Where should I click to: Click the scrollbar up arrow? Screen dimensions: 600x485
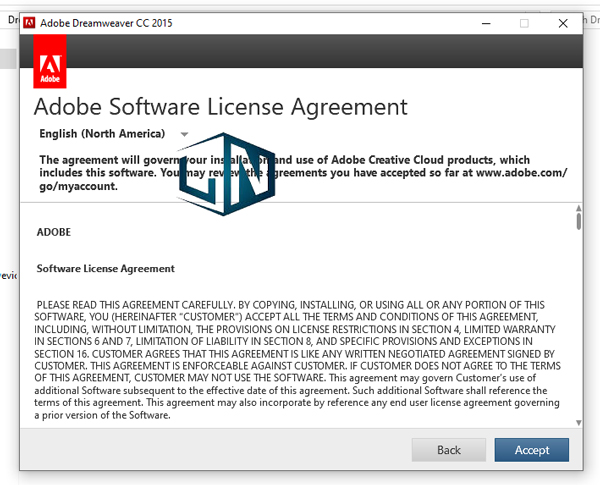click(x=579, y=208)
